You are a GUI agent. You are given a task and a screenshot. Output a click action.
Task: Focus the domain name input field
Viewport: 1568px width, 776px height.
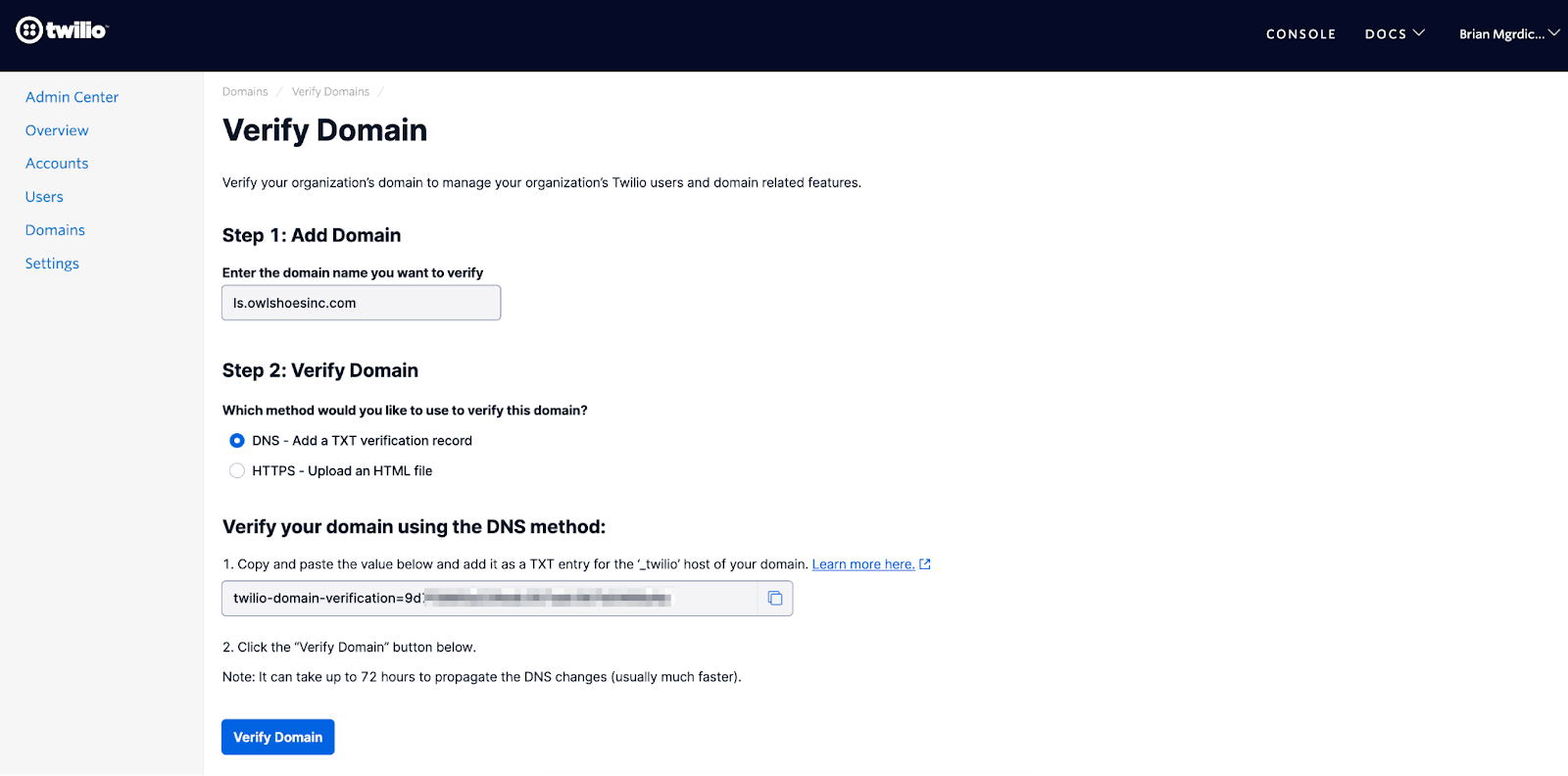point(361,303)
